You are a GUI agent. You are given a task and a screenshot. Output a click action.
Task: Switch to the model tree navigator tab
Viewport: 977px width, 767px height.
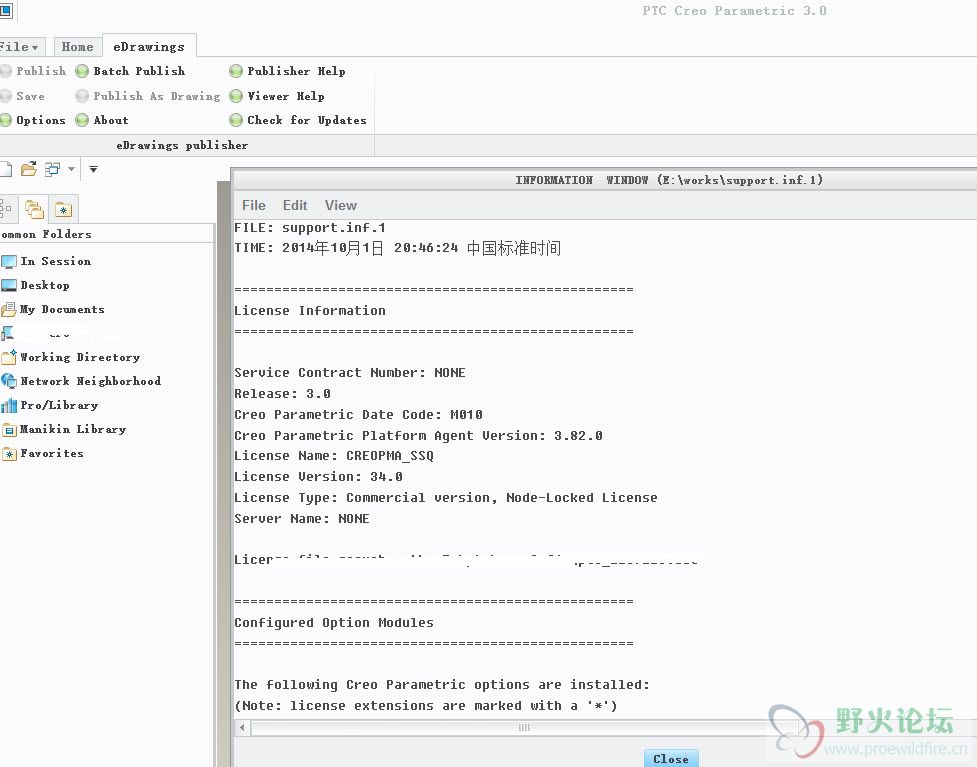(6, 209)
